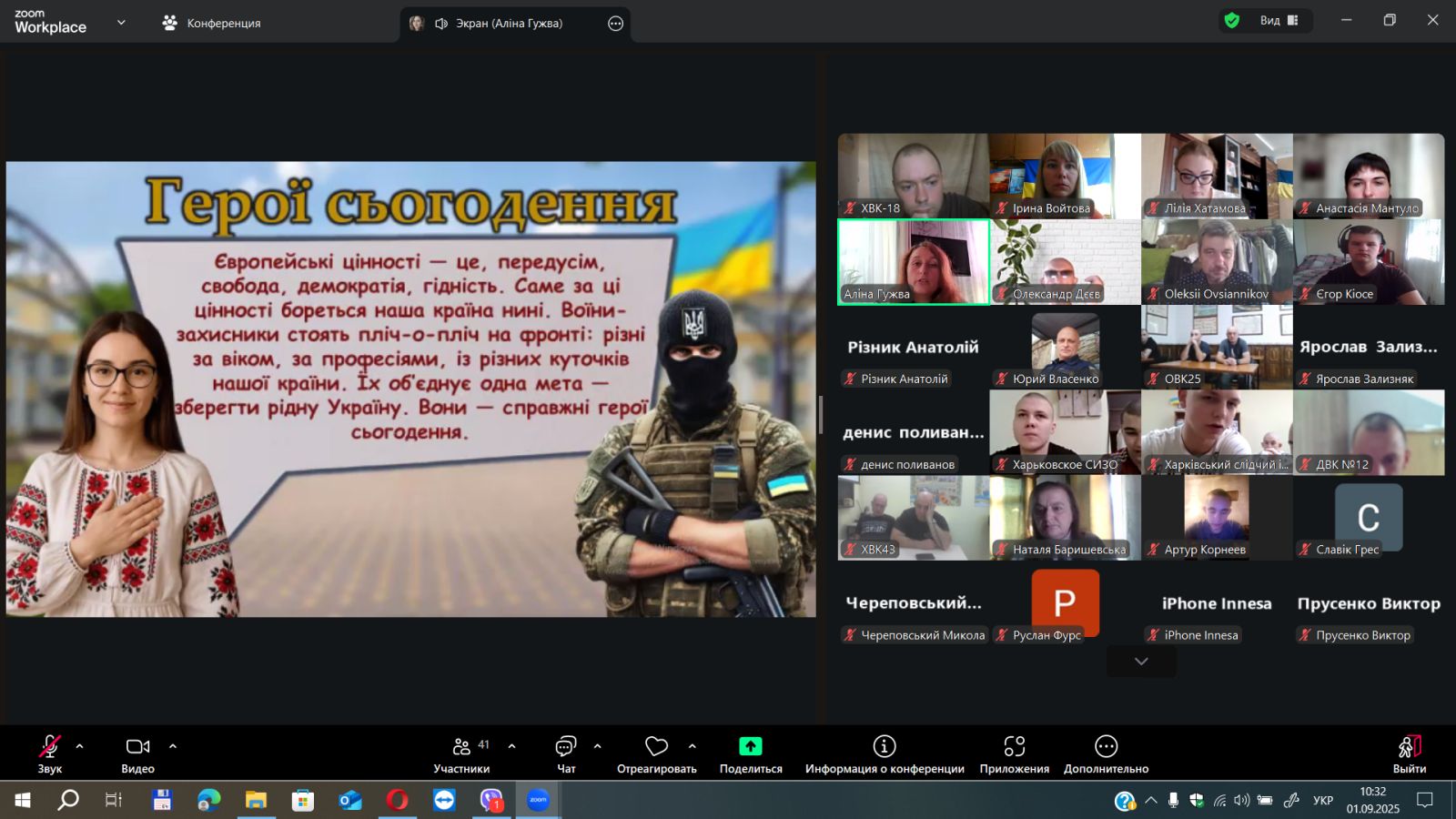Image resolution: width=1456 pixels, height=819 pixels.
Task: Open the Чат chat panel
Action: coord(566,753)
